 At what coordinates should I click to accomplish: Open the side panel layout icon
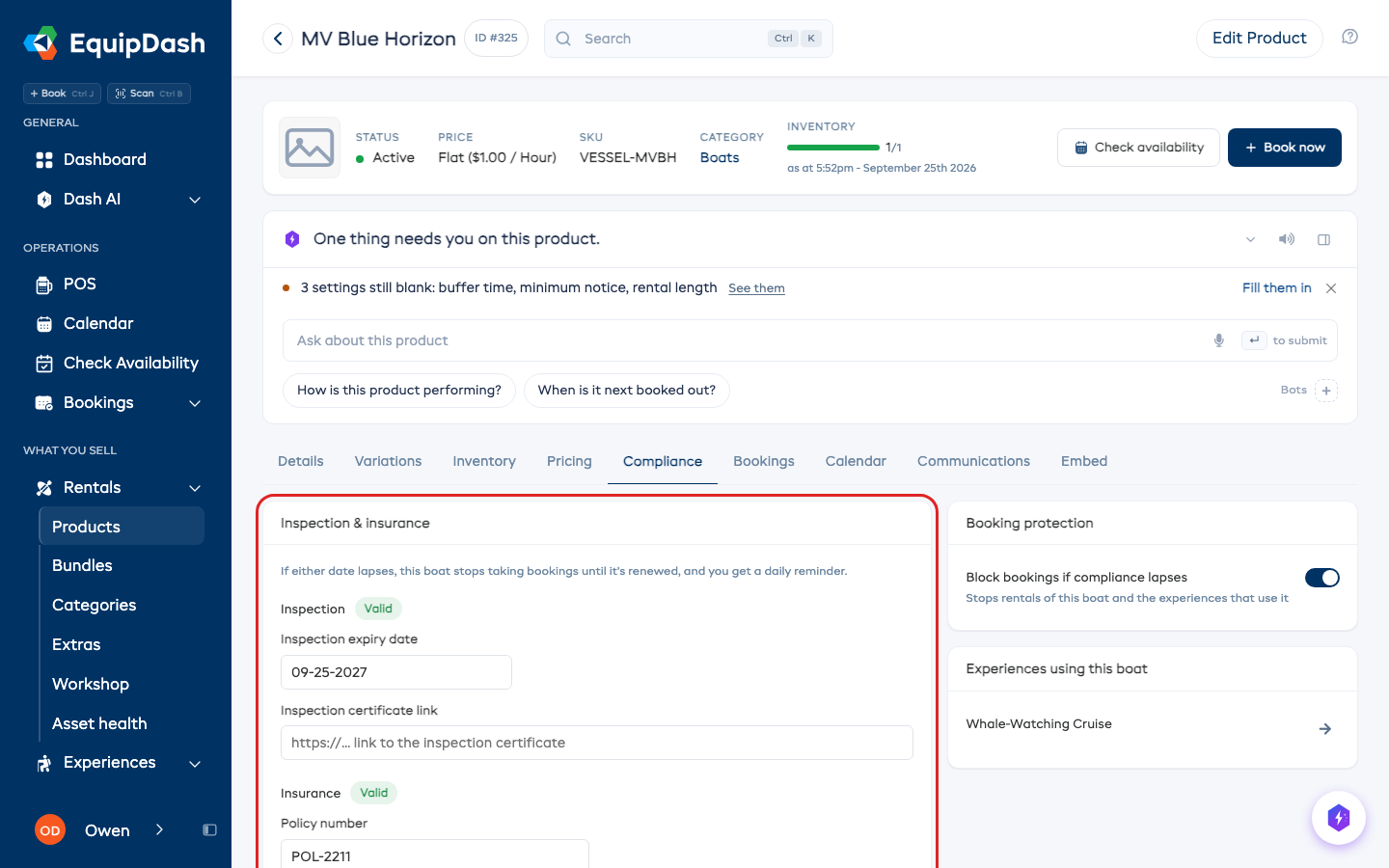(x=1323, y=239)
